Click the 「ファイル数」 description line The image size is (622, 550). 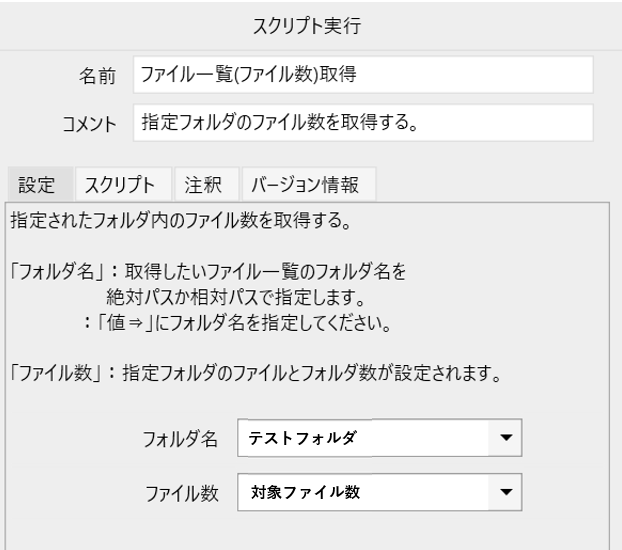tap(255, 373)
